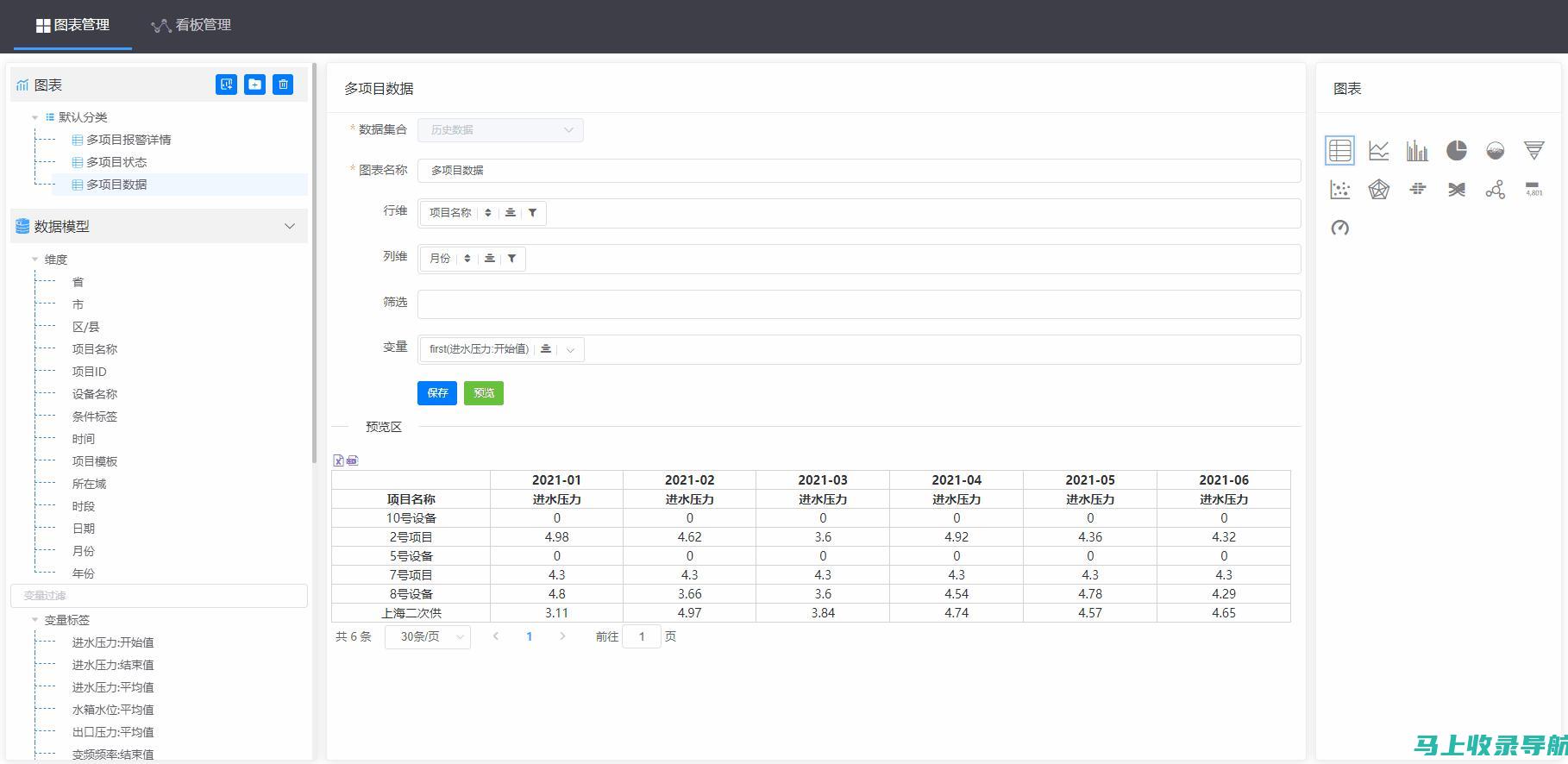Select 多项目数据 in chart tree

pyautogui.click(x=116, y=185)
